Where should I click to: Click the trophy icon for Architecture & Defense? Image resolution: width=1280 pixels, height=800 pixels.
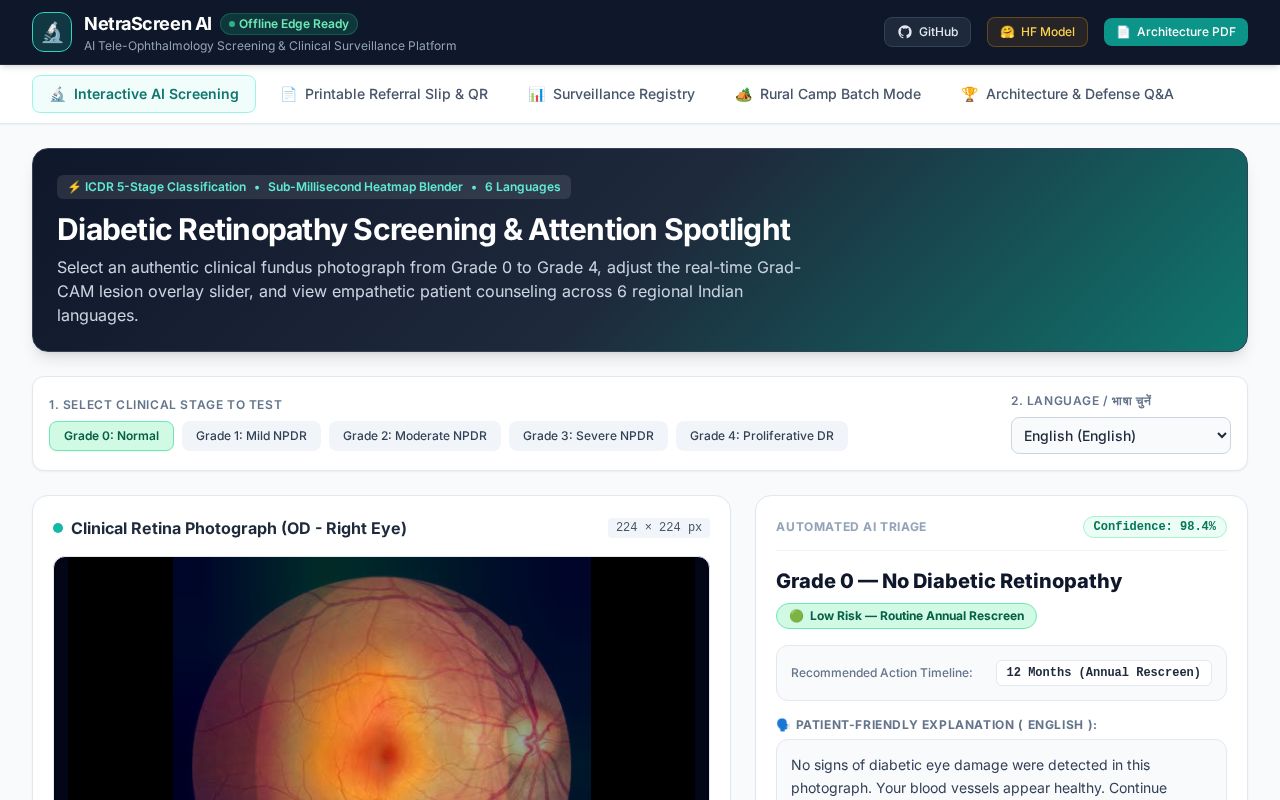coord(969,94)
